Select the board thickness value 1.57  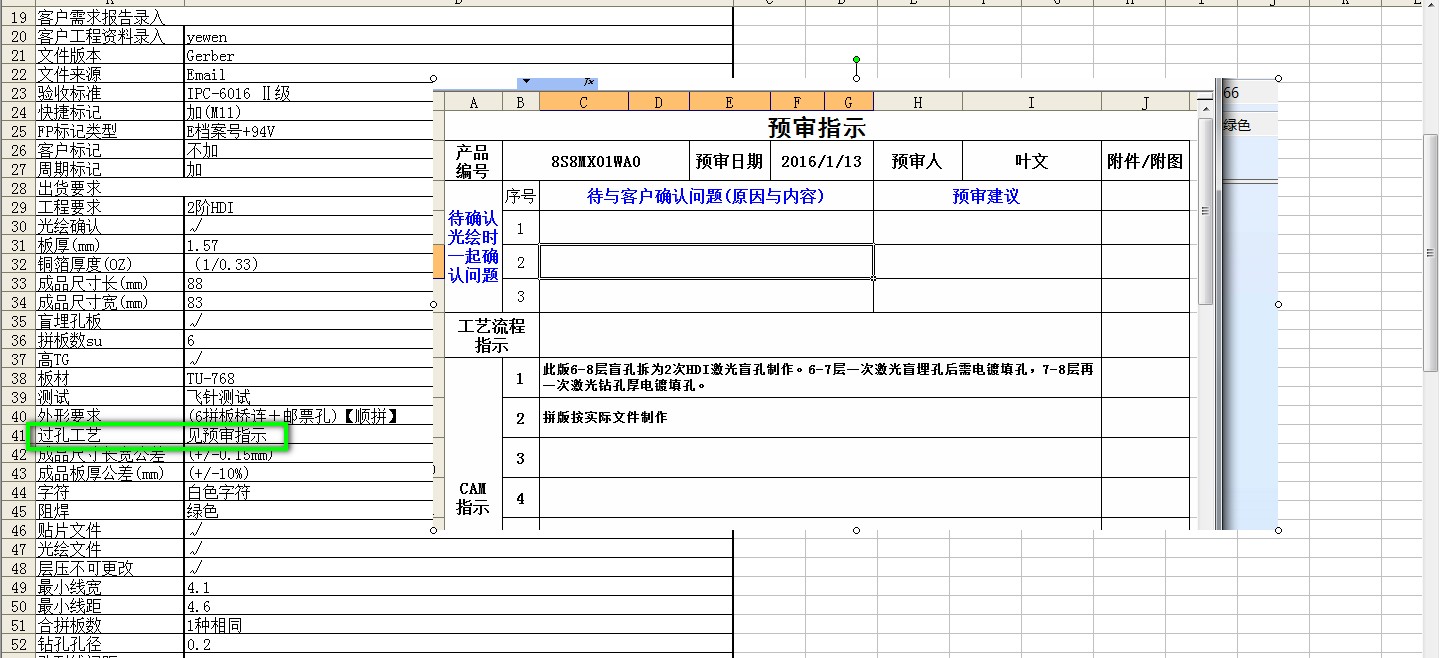[x=310, y=245]
